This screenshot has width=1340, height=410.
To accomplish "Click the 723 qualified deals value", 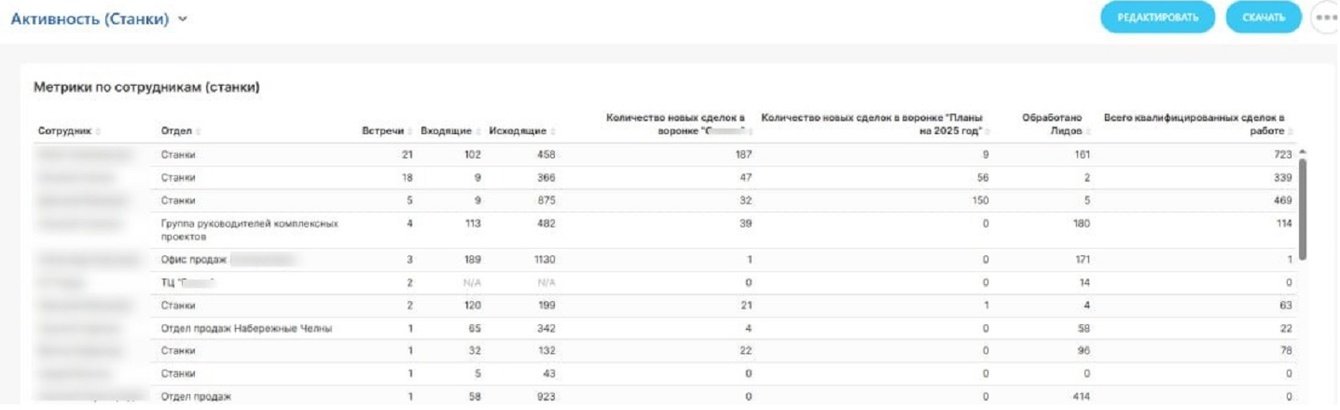I will [1281, 155].
